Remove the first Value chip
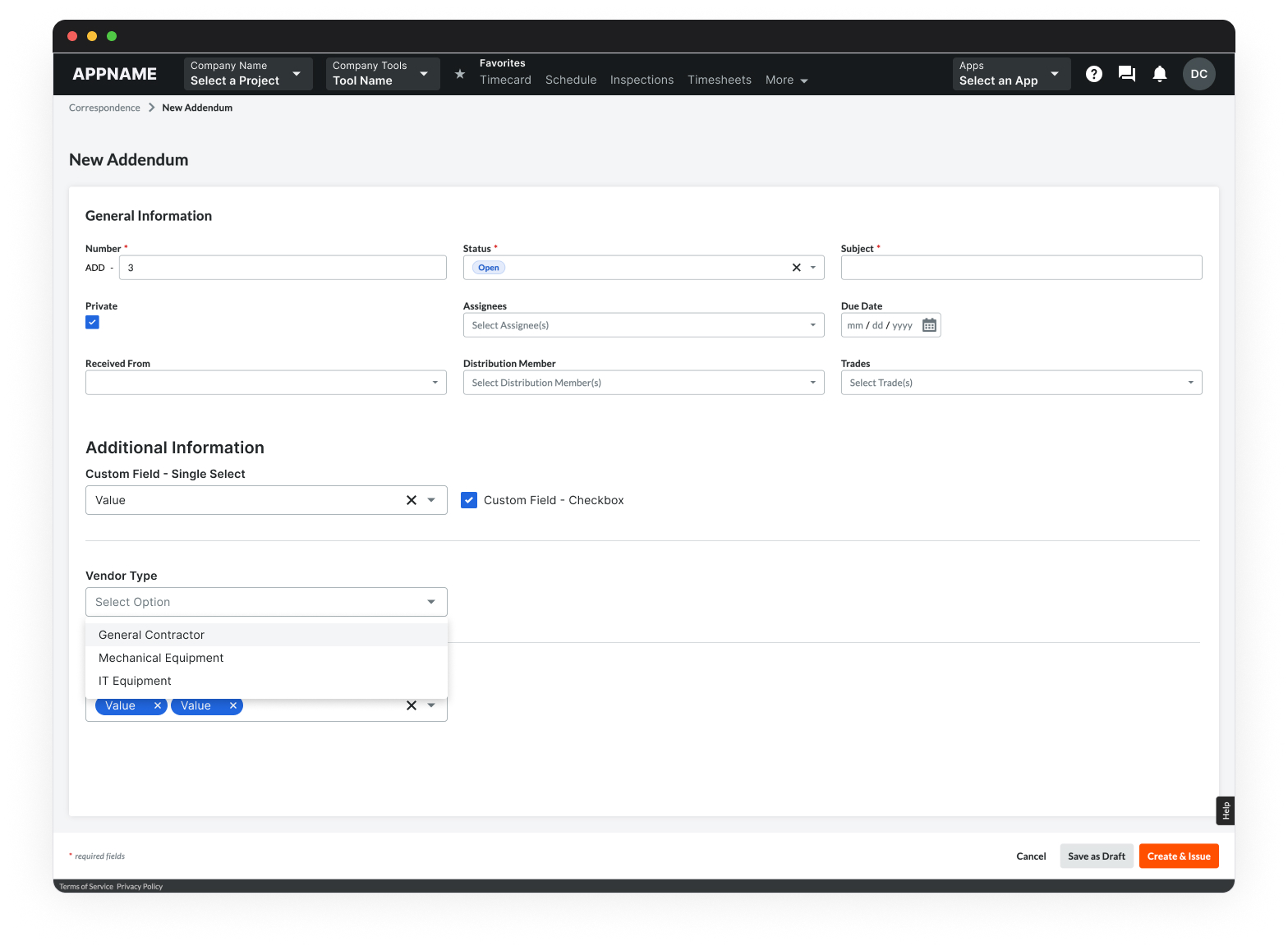 [x=157, y=705]
